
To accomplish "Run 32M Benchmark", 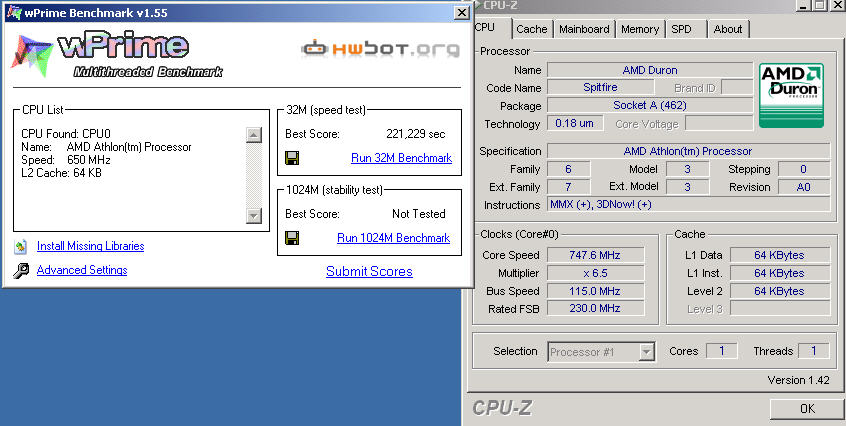I will [x=401, y=158].
